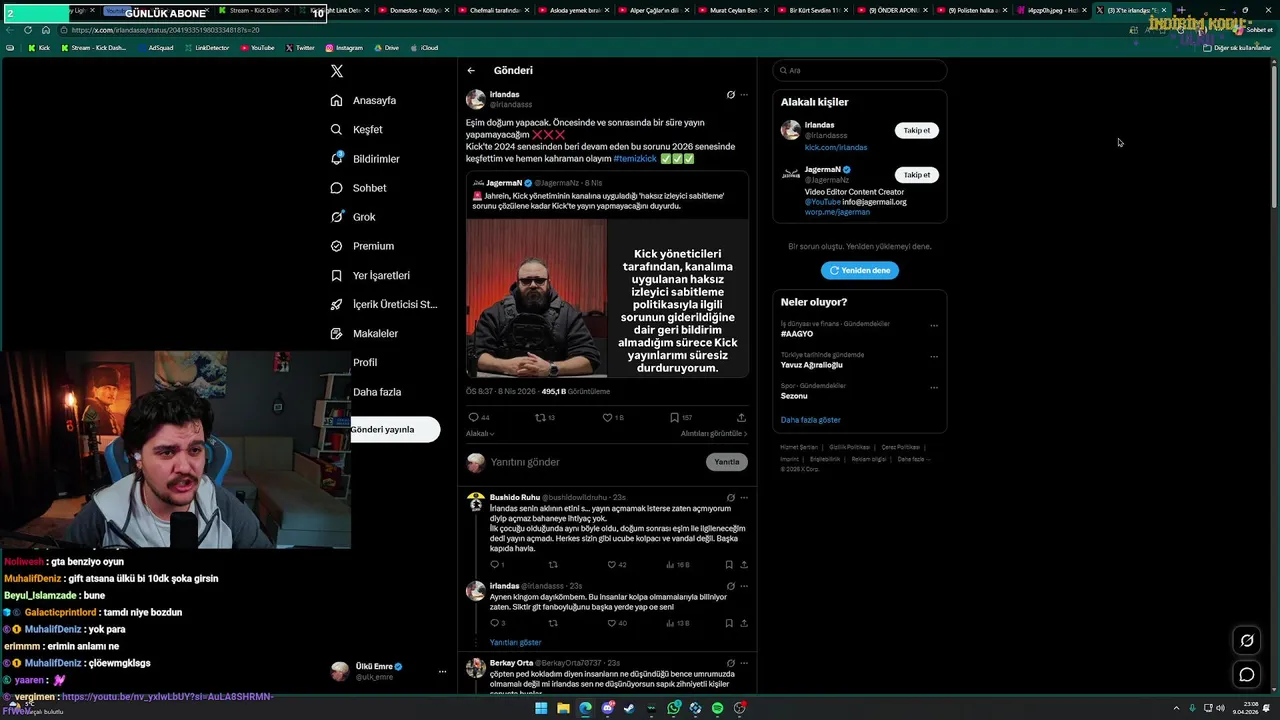Open Instagram bookmark in bookmarks bar
The width and height of the screenshot is (1280, 720).
tap(344, 47)
